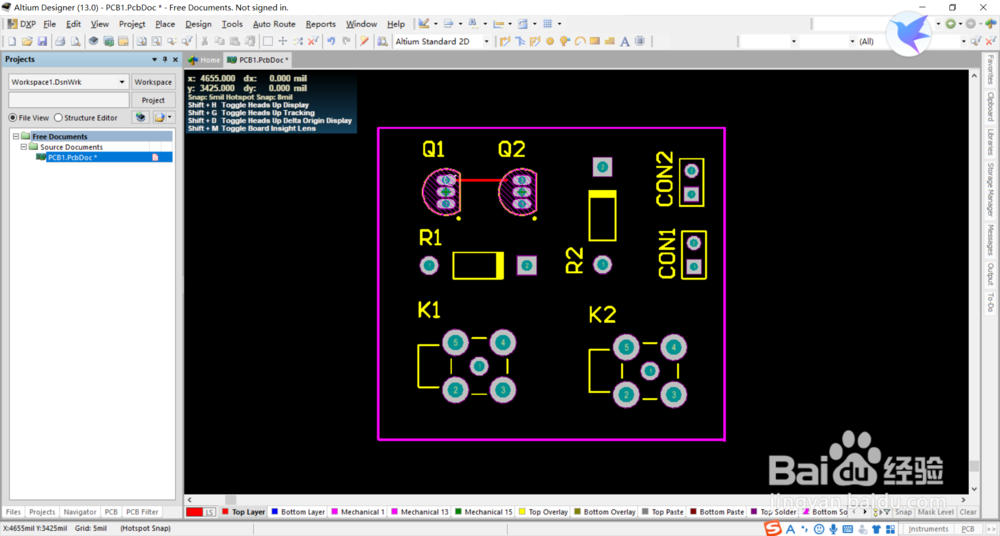Click the Clear Filter red X icon
Viewport: 1000px width, 536px height.
pos(312,41)
